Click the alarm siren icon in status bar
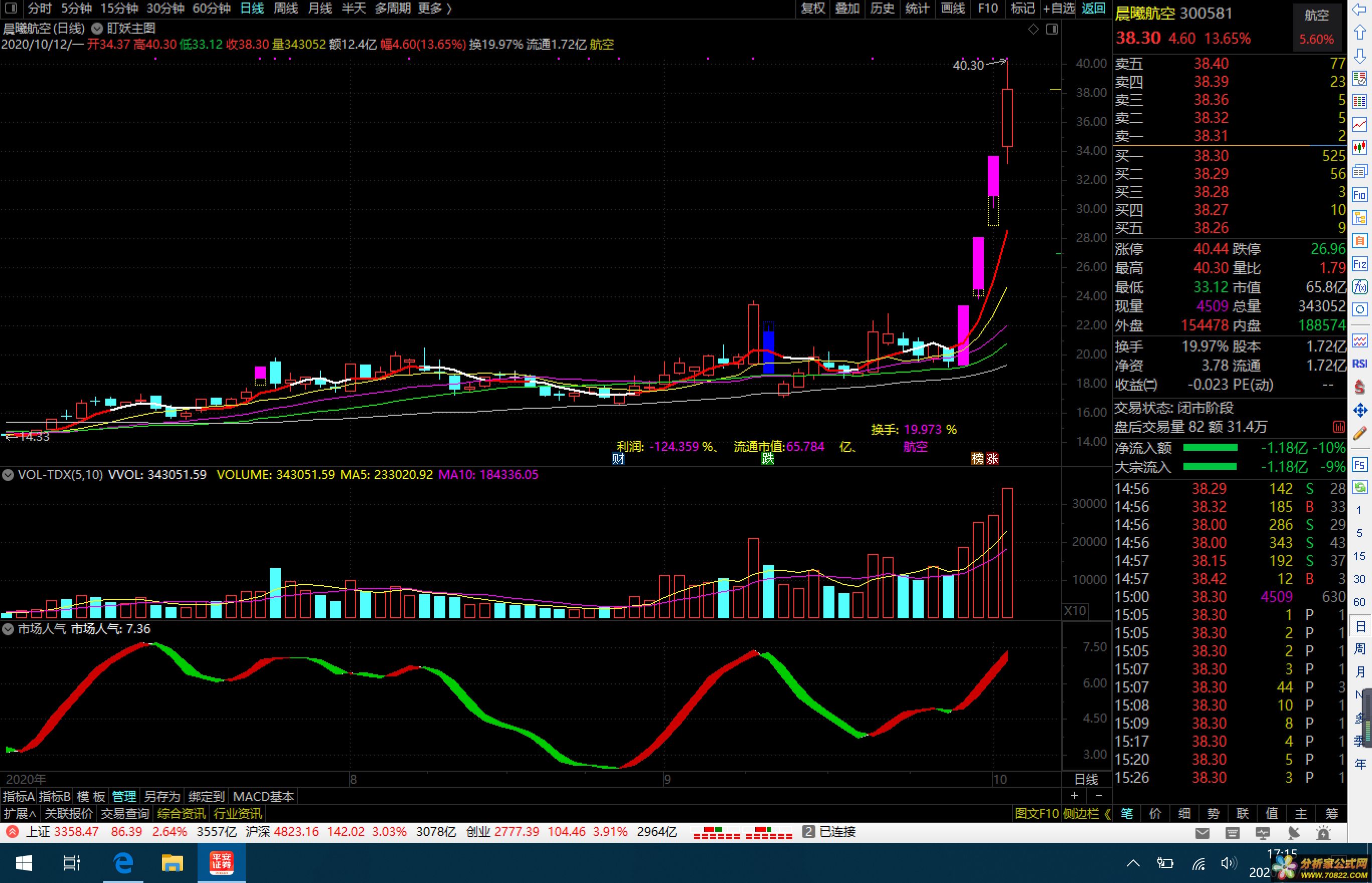Image resolution: width=1372 pixels, height=883 pixels. click(1323, 832)
